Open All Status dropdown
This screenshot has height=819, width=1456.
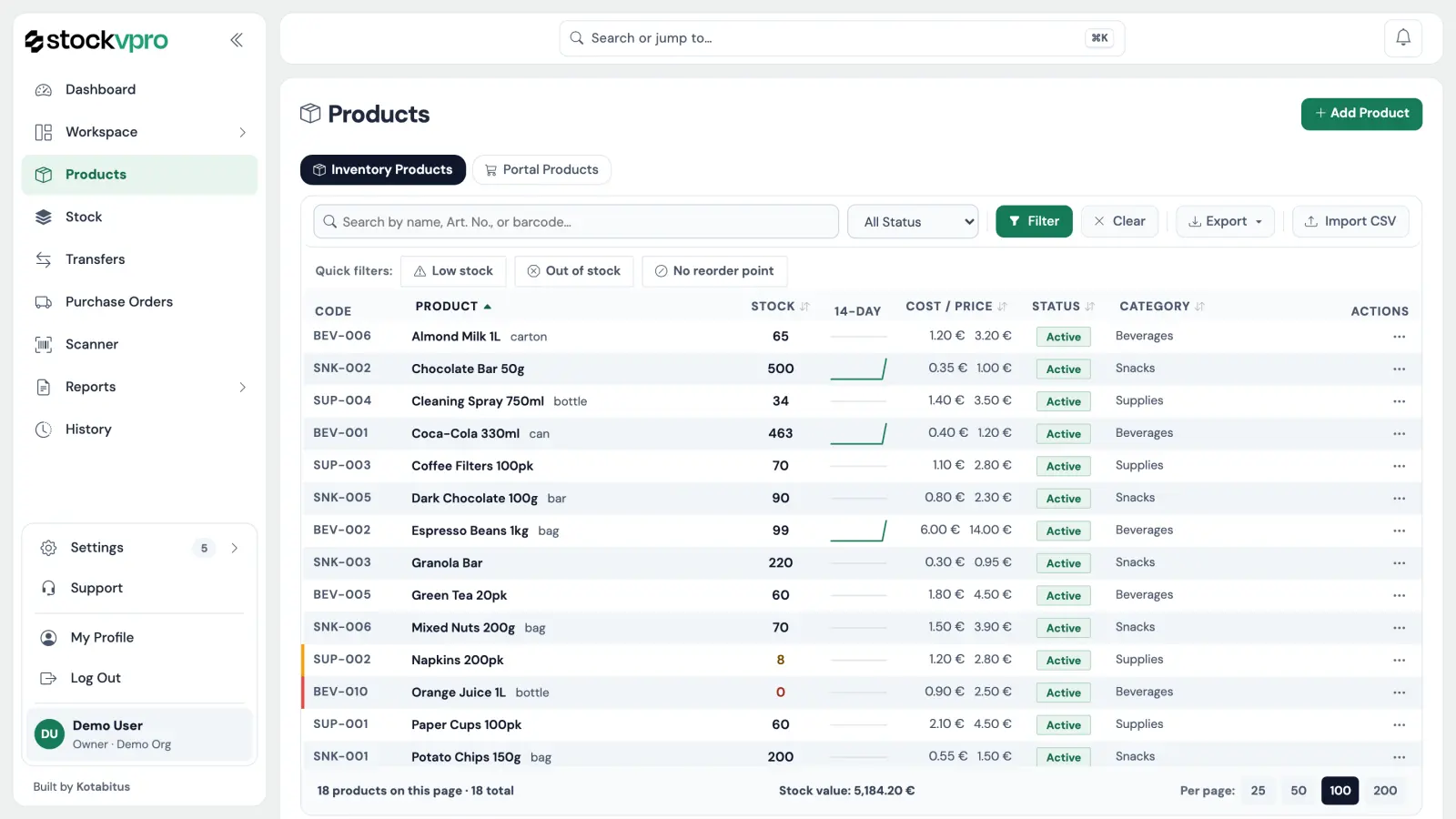(913, 222)
